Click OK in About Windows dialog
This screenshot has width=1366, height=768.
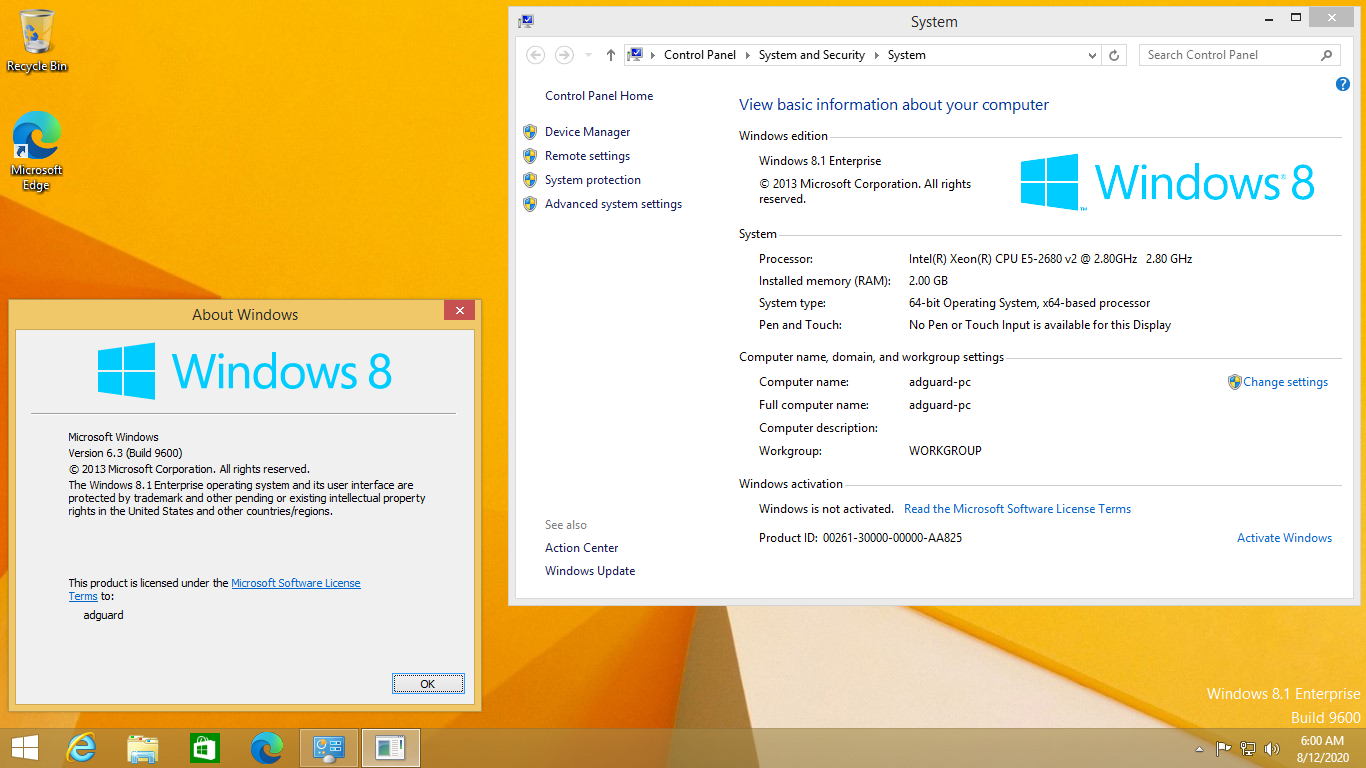428,684
